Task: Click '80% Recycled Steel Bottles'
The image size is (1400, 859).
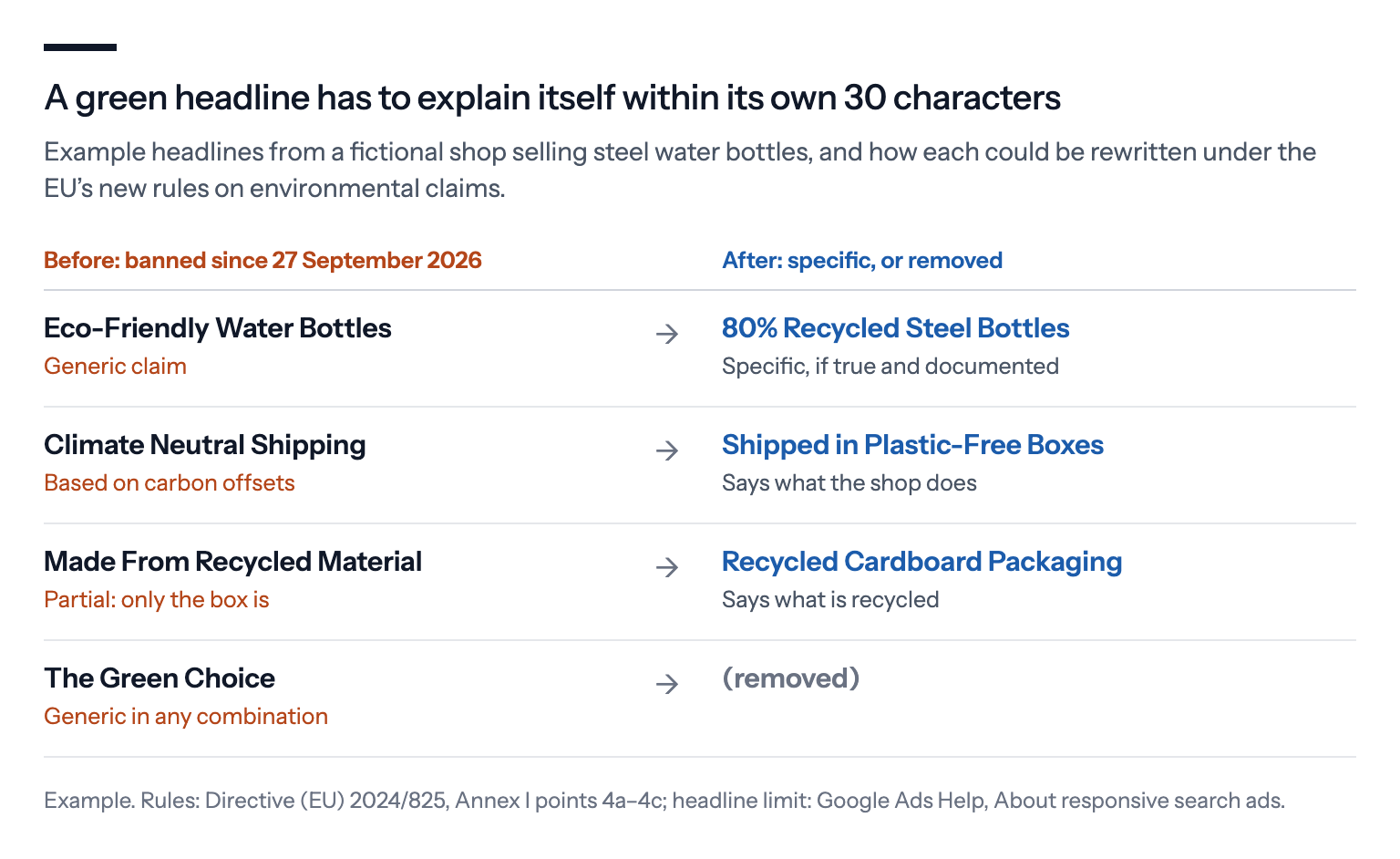Action: [896, 328]
